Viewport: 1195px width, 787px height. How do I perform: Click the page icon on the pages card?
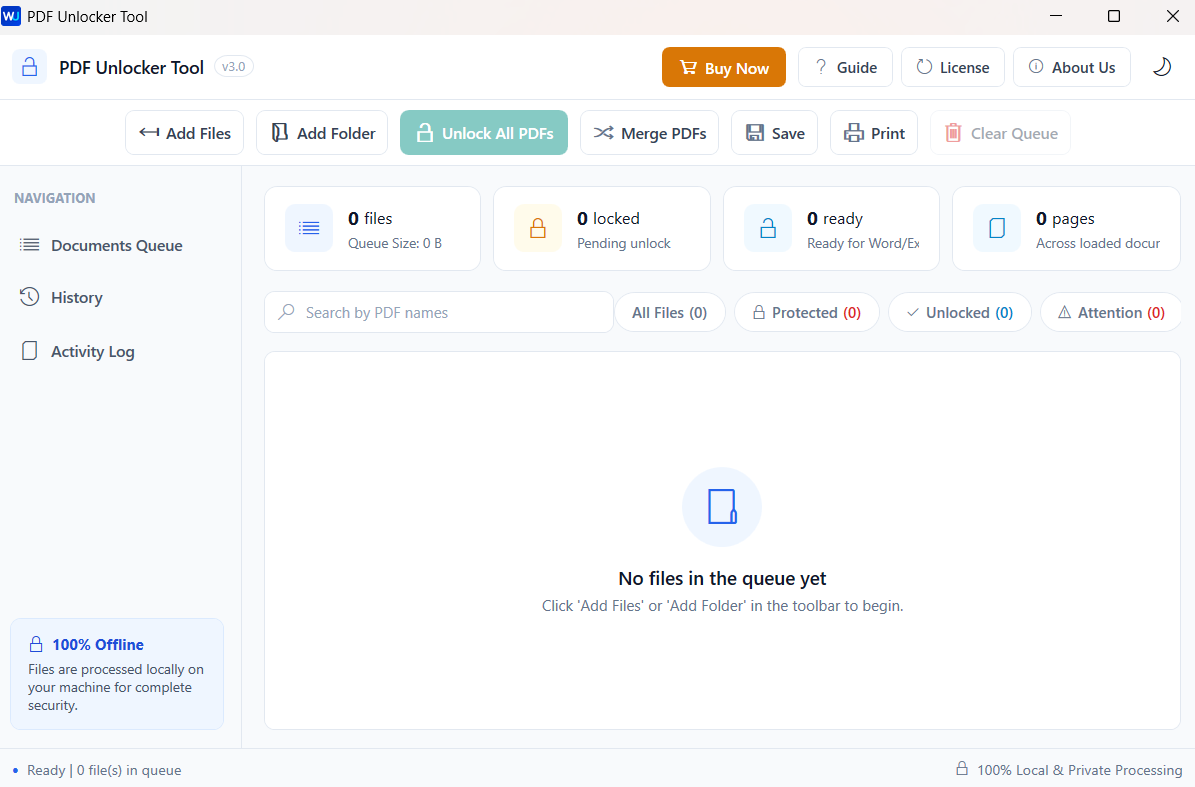coord(997,228)
